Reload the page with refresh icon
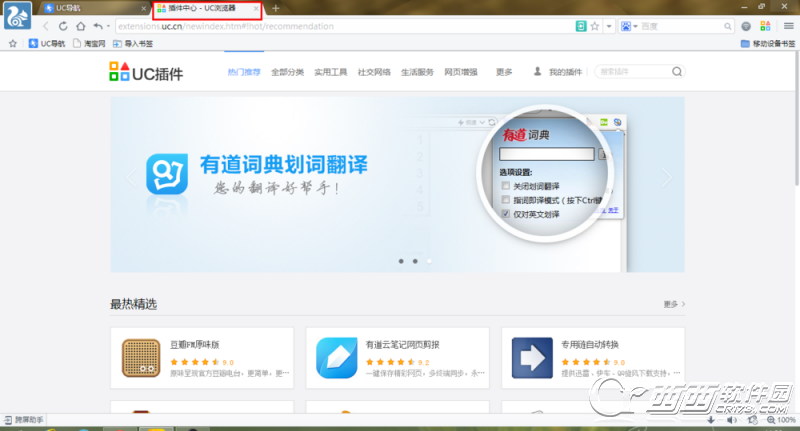 pos(63,26)
